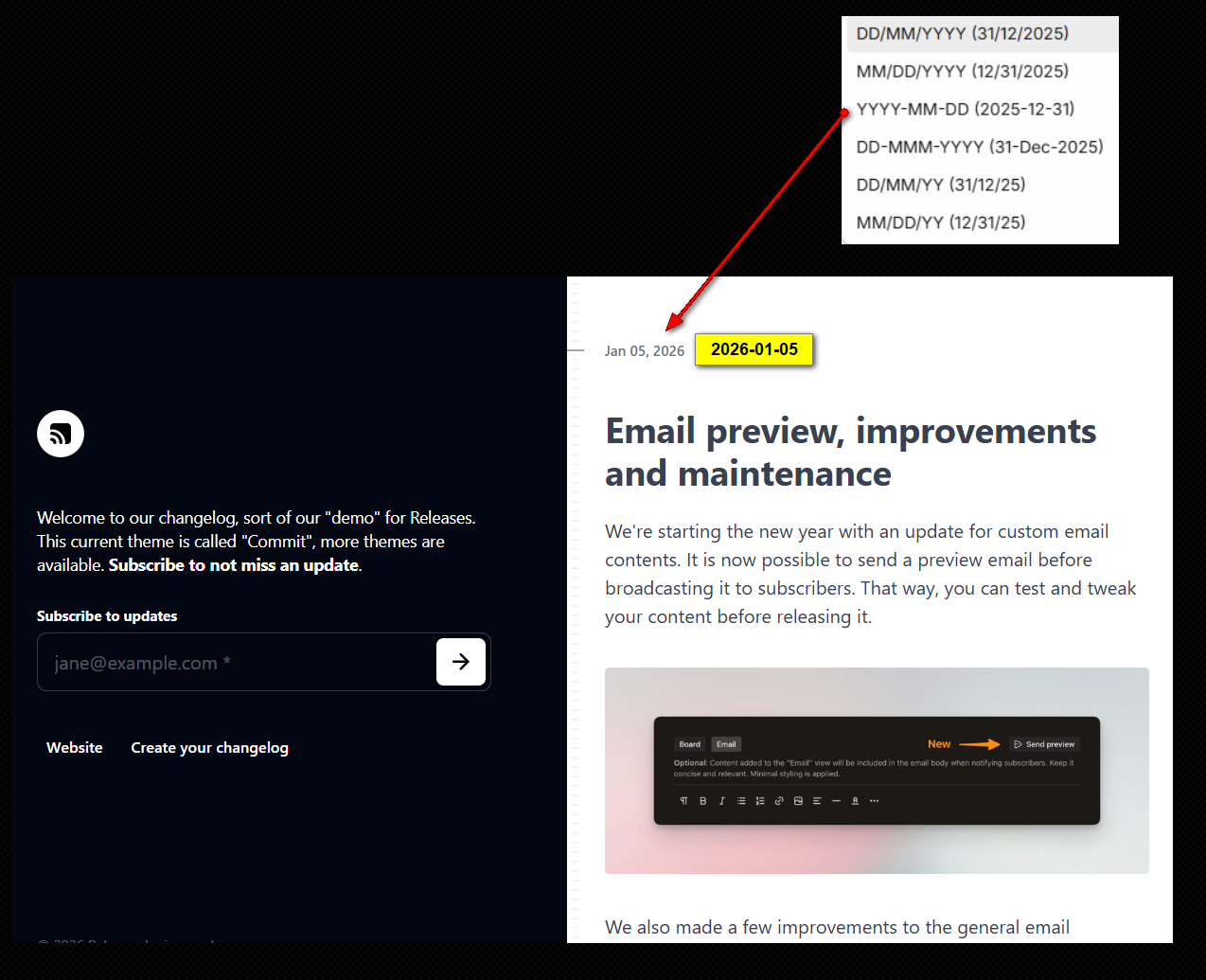Click the insert image icon in editor
1206x980 pixels.
pyautogui.click(x=798, y=801)
